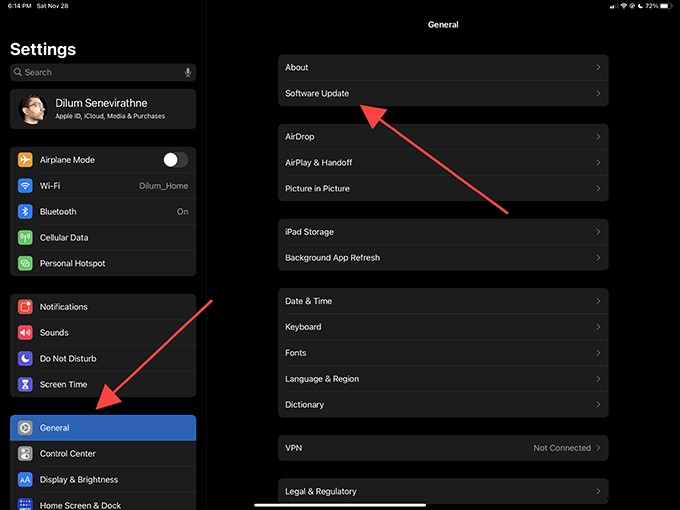Tap the battery icon in status bar
Image resolution: width=680 pixels, height=510 pixels.
[x=667, y=6]
